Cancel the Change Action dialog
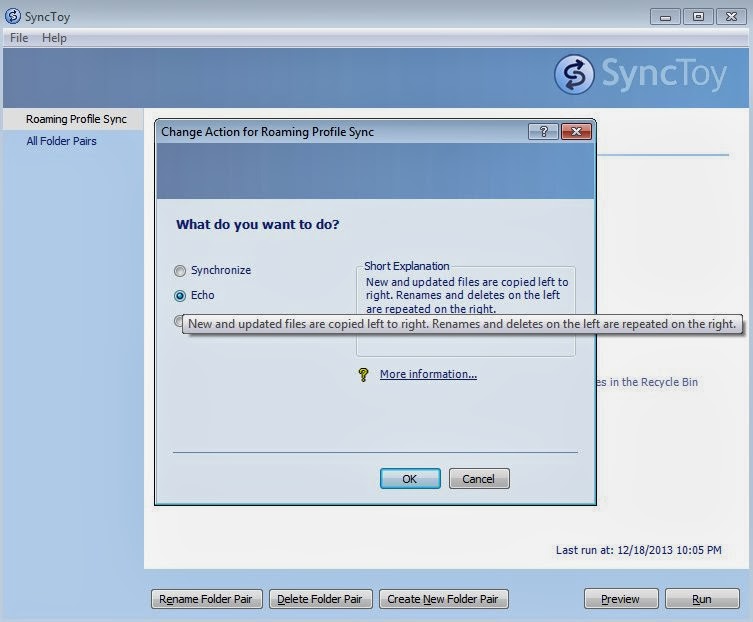 click(479, 478)
